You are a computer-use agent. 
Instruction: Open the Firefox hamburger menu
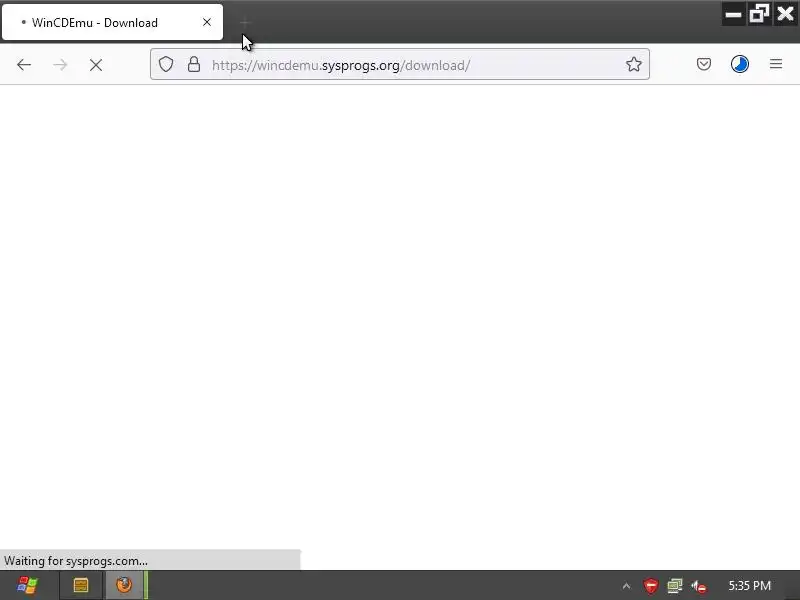(x=776, y=64)
